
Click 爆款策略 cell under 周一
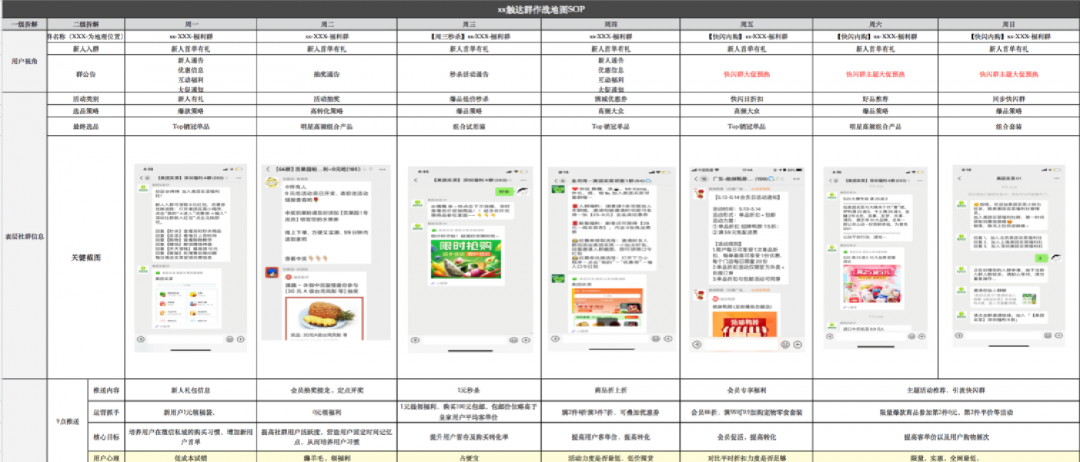pos(190,111)
